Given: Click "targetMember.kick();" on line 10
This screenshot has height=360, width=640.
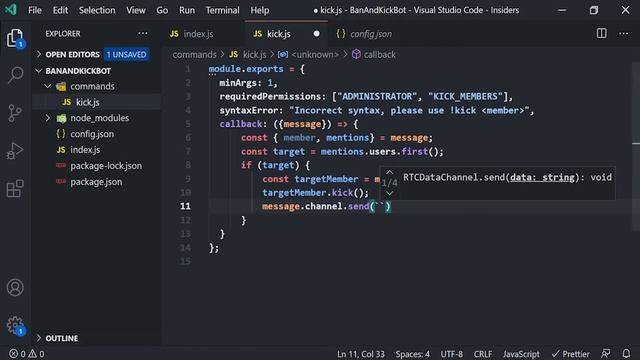Looking at the screenshot, I should click(315, 193).
